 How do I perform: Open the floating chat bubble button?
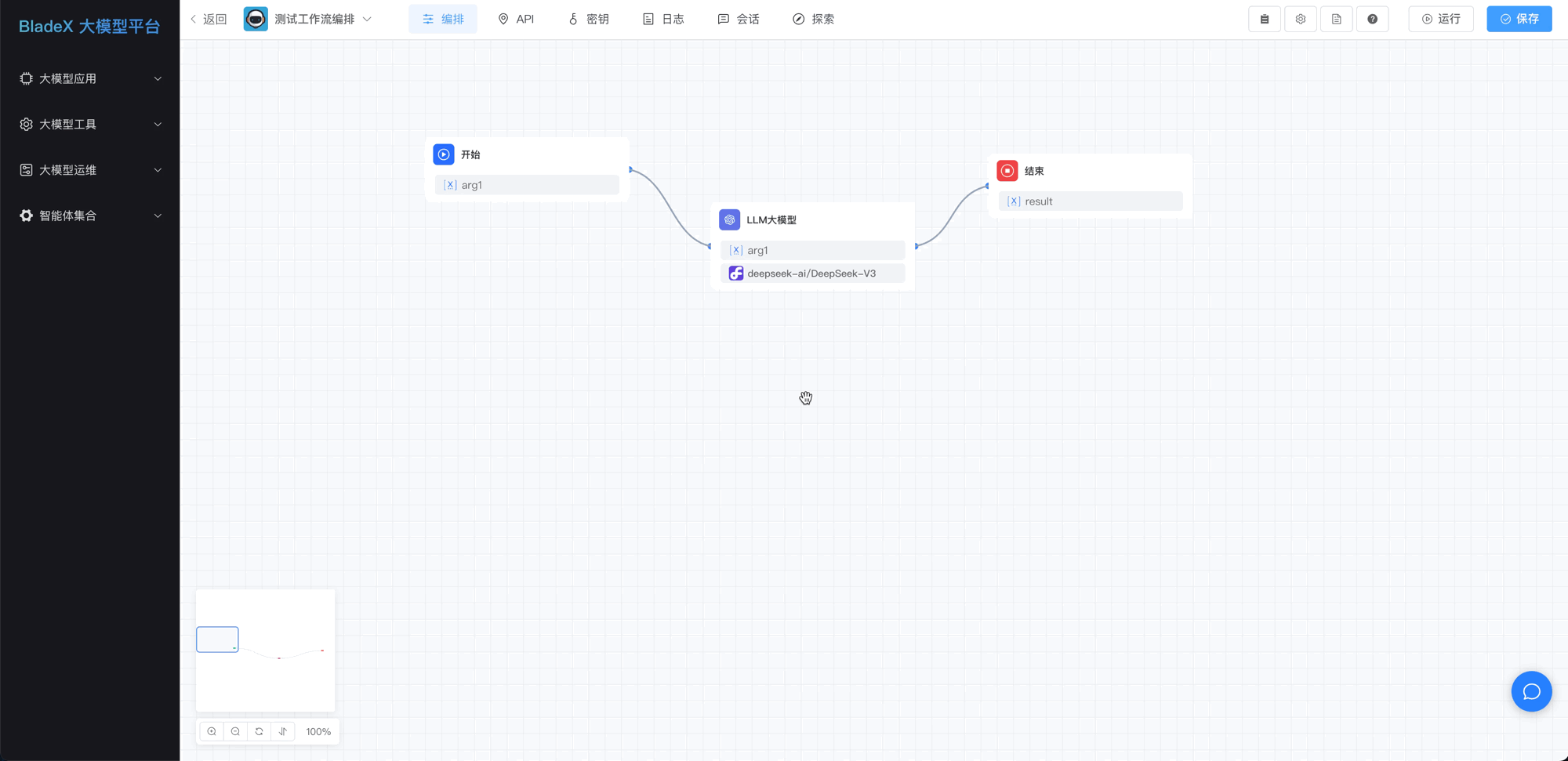point(1530,691)
